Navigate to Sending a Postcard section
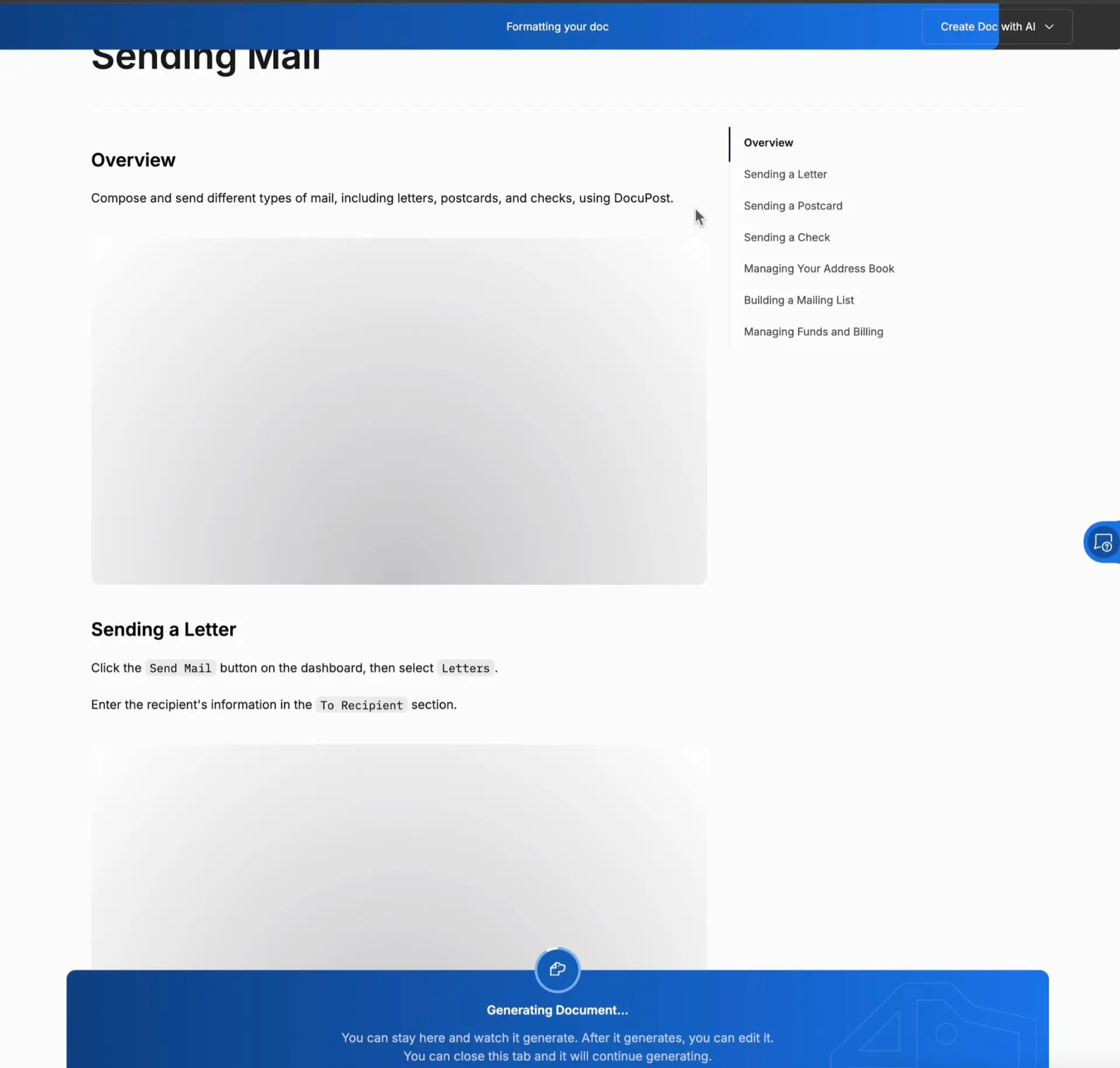The image size is (1120, 1068). [792, 205]
